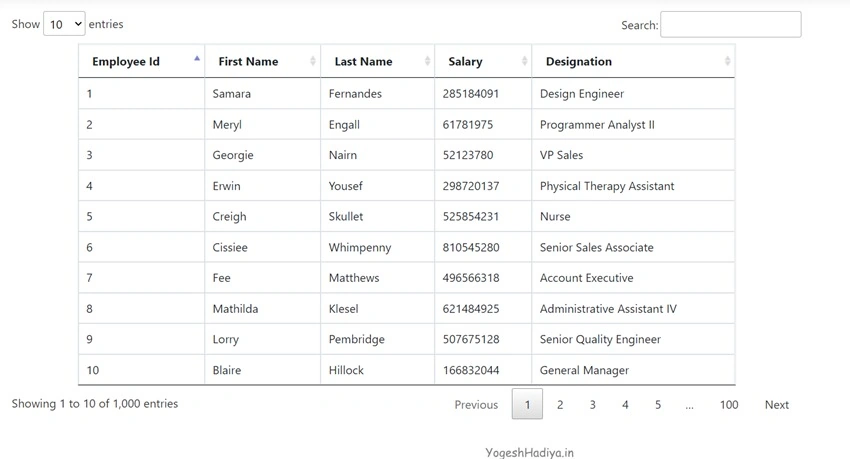
Task: Click the First Name column sort icon
Action: click(313, 61)
